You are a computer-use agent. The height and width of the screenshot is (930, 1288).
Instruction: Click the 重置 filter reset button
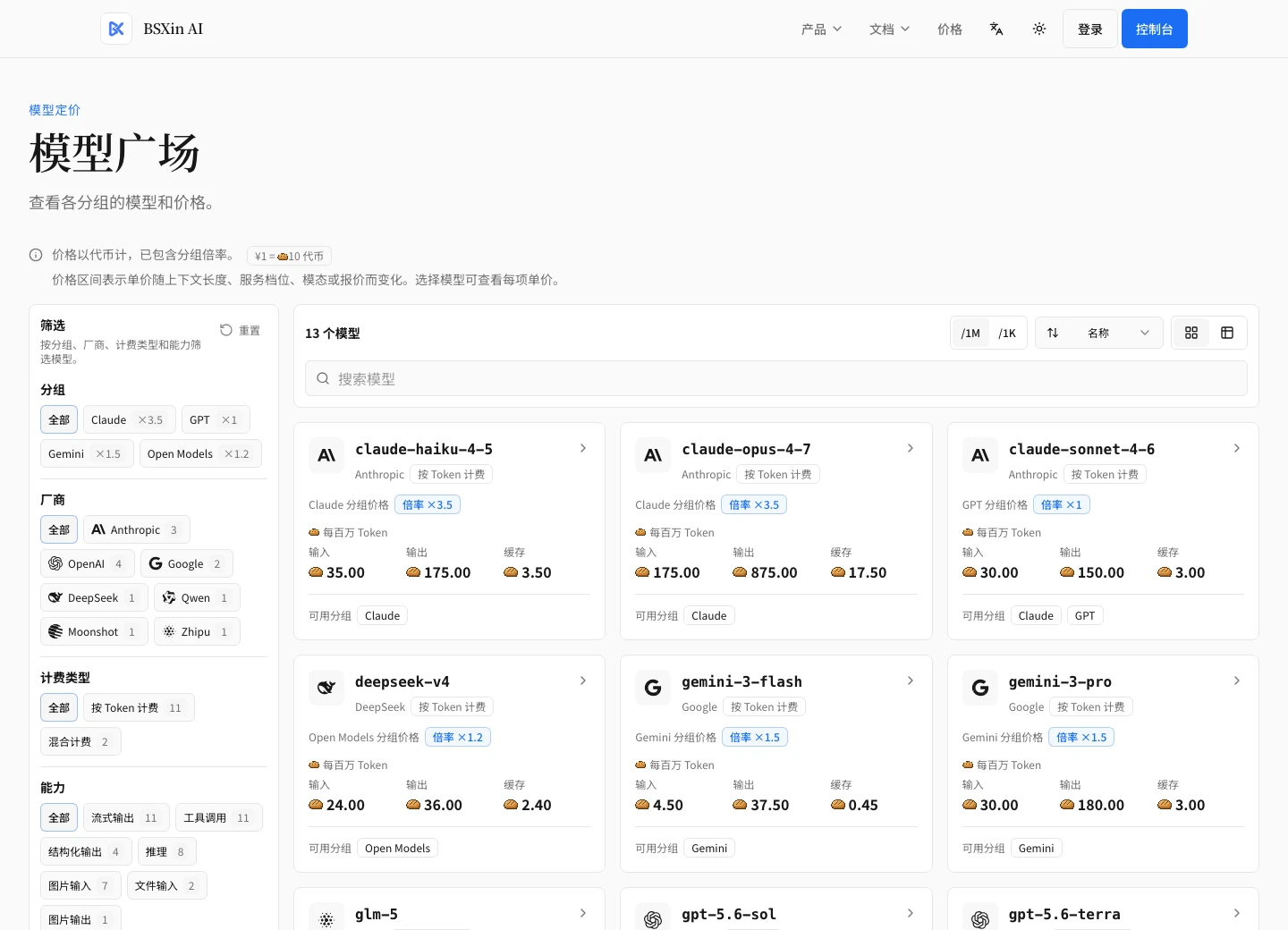coord(240,330)
